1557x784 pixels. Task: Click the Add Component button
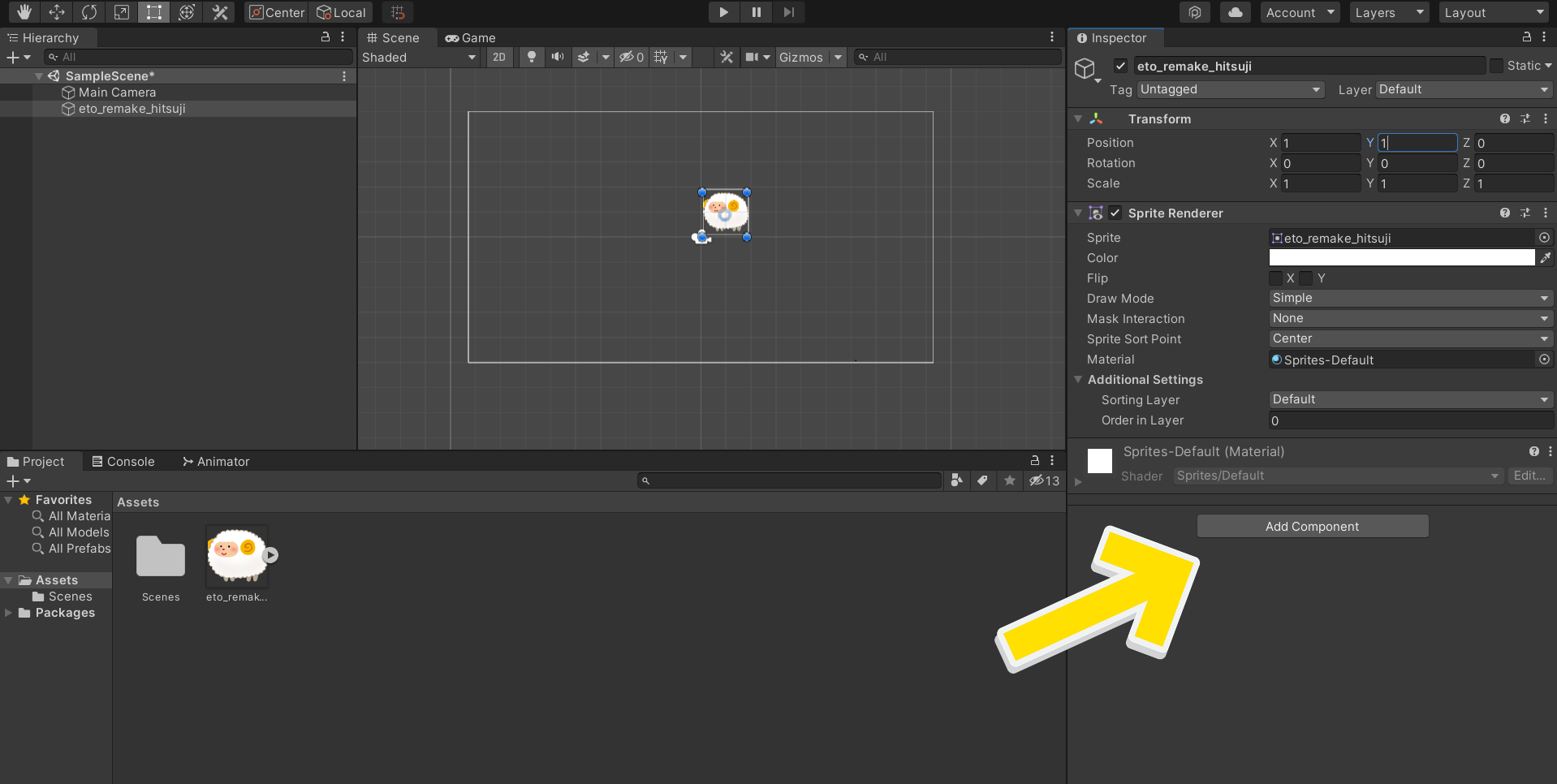pyautogui.click(x=1312, y=526)
